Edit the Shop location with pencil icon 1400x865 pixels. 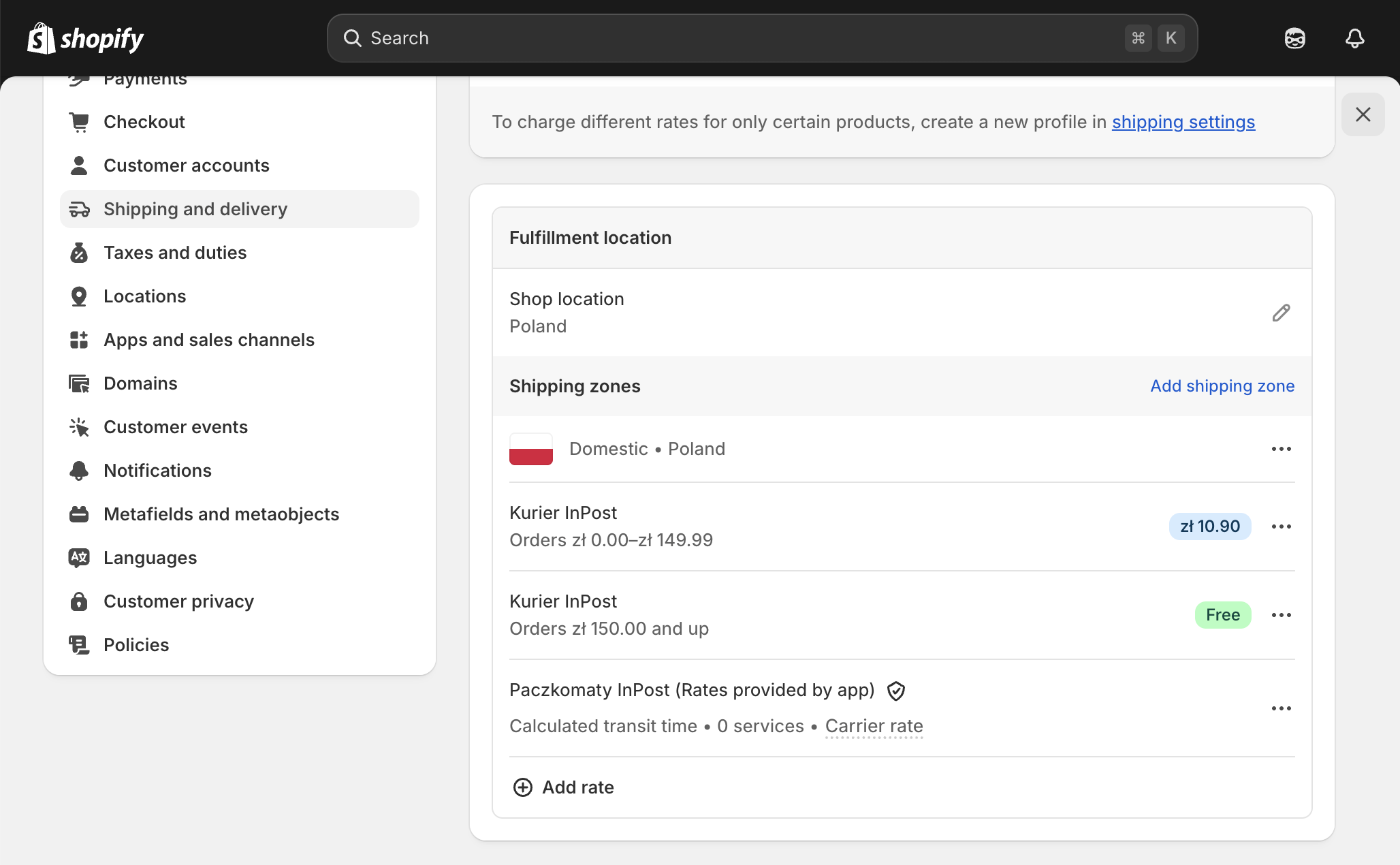(x=1281, y=313)
